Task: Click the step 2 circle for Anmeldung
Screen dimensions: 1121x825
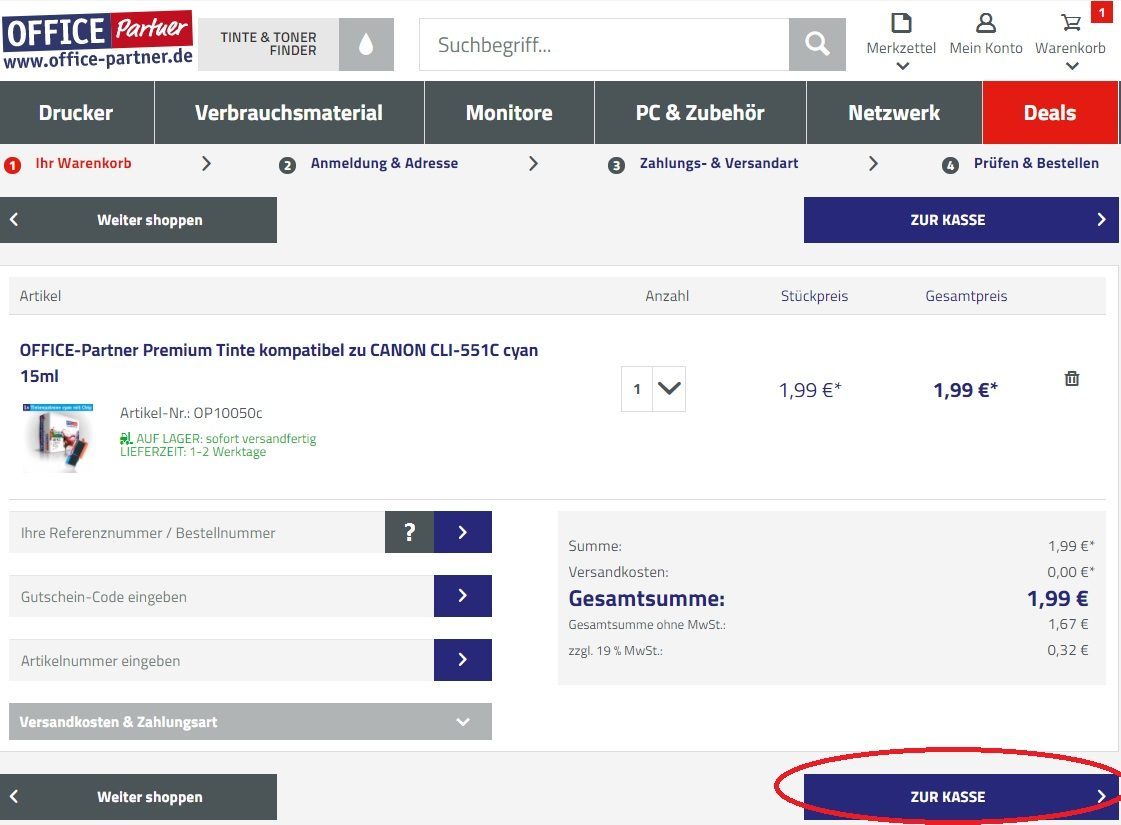Action: 287,165
